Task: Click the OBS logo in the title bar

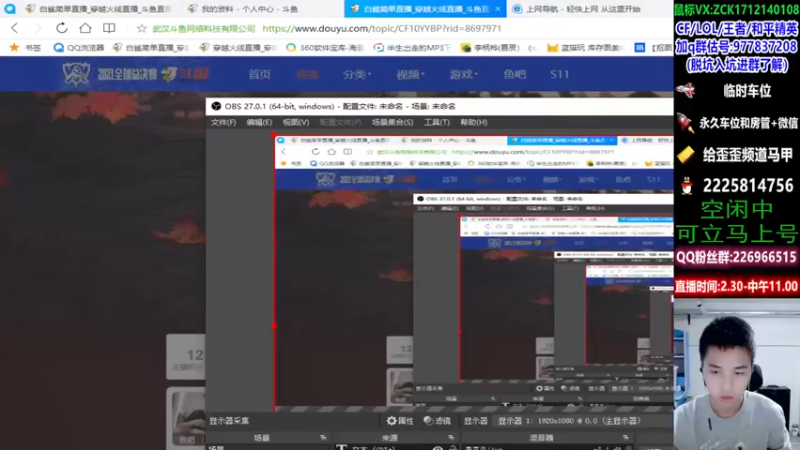Action: pos(216,106)
